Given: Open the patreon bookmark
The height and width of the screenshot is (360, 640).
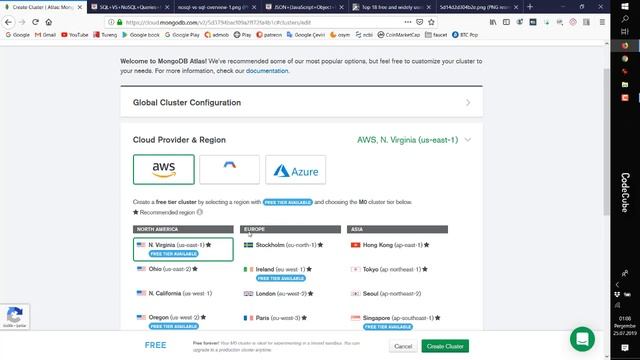Looking at the screenshot, I should [269, 35].
